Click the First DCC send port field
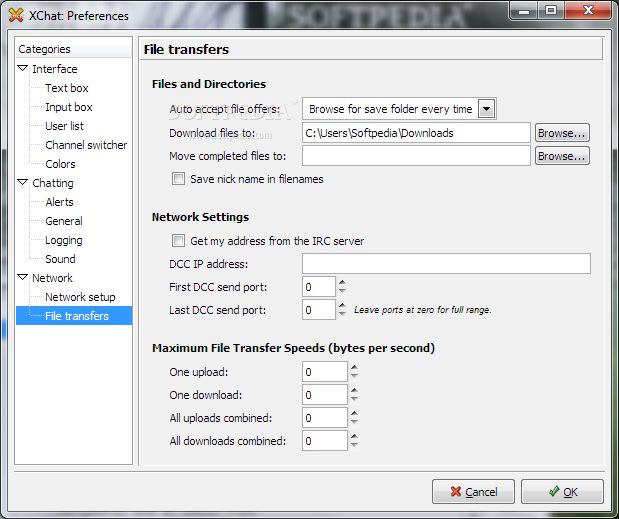Viewport: 619px width, 519px height. 319,287
